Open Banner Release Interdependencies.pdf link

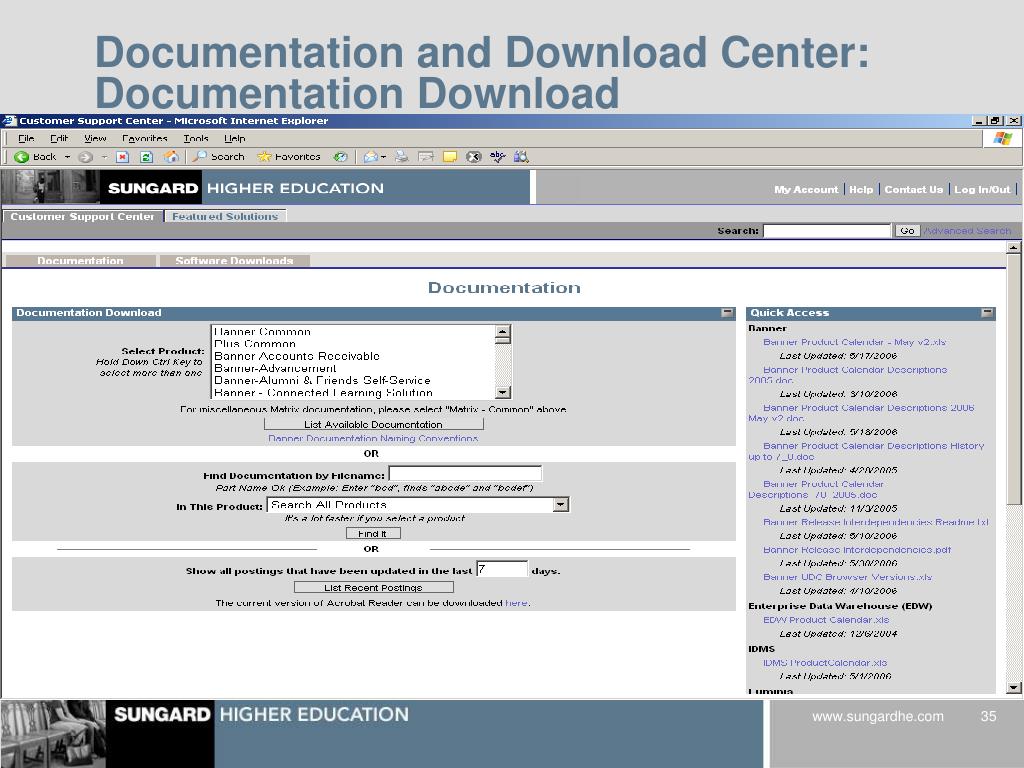(857, 550)
